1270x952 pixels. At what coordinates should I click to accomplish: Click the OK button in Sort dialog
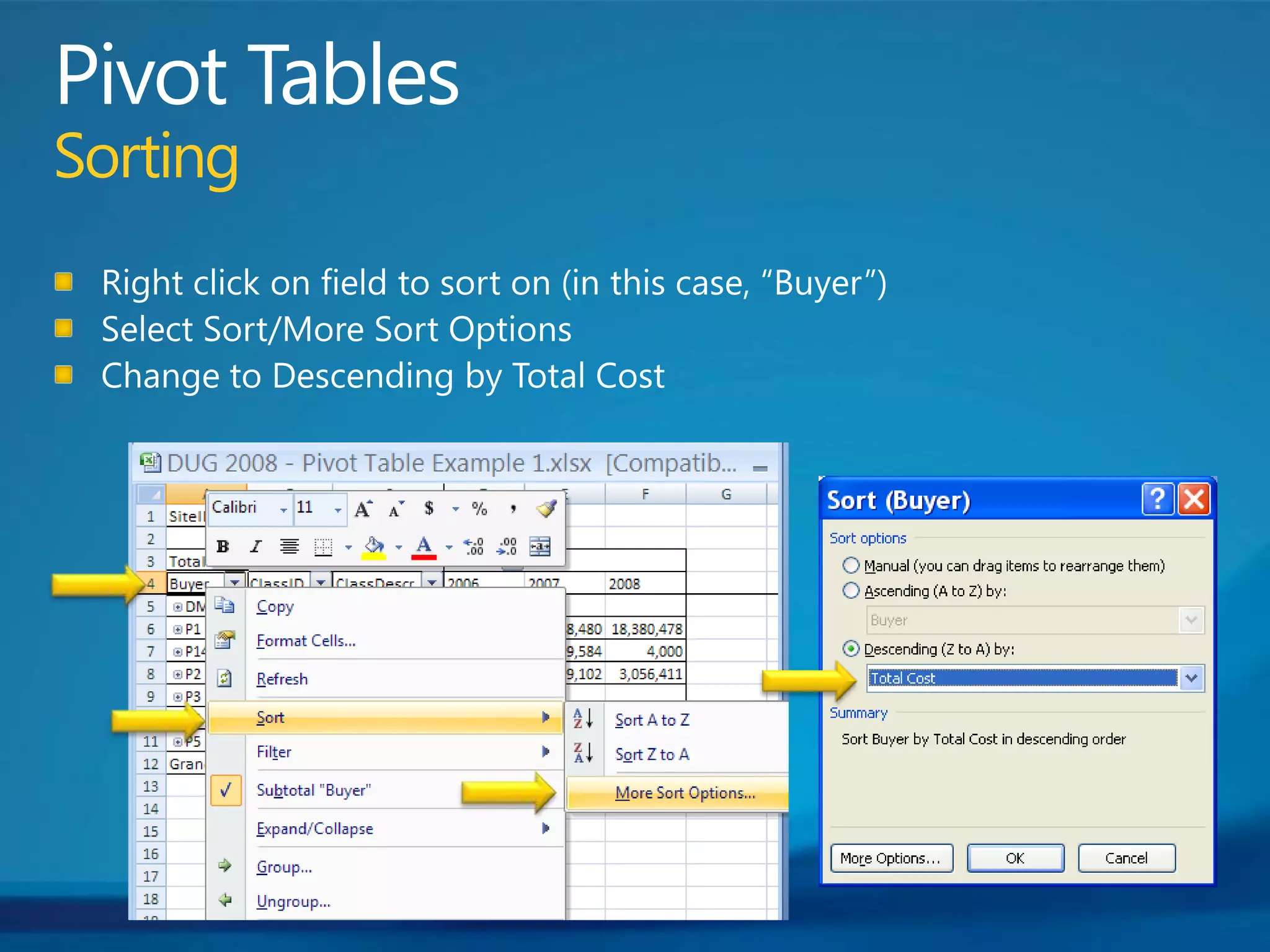(1015, 858)
